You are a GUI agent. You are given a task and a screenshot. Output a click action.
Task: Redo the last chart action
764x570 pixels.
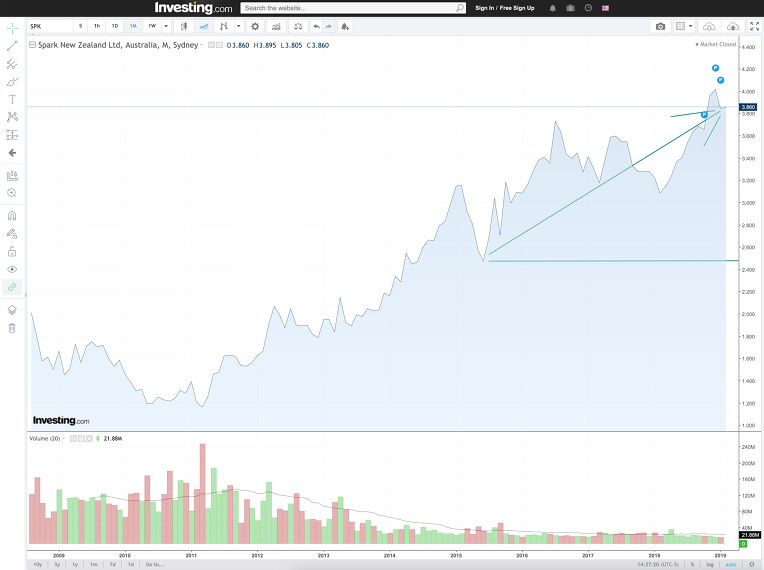pyautogui.click(x=329, y=26)
